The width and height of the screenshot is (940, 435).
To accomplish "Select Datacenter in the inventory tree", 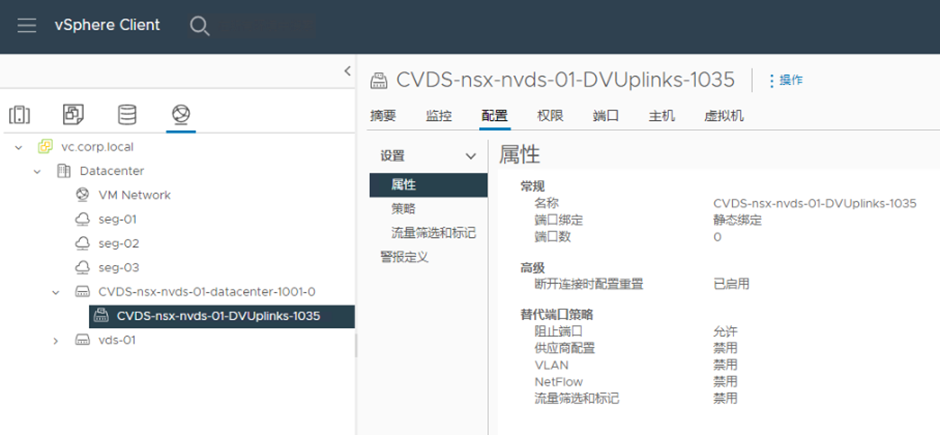I will click(x=112, y=171).
